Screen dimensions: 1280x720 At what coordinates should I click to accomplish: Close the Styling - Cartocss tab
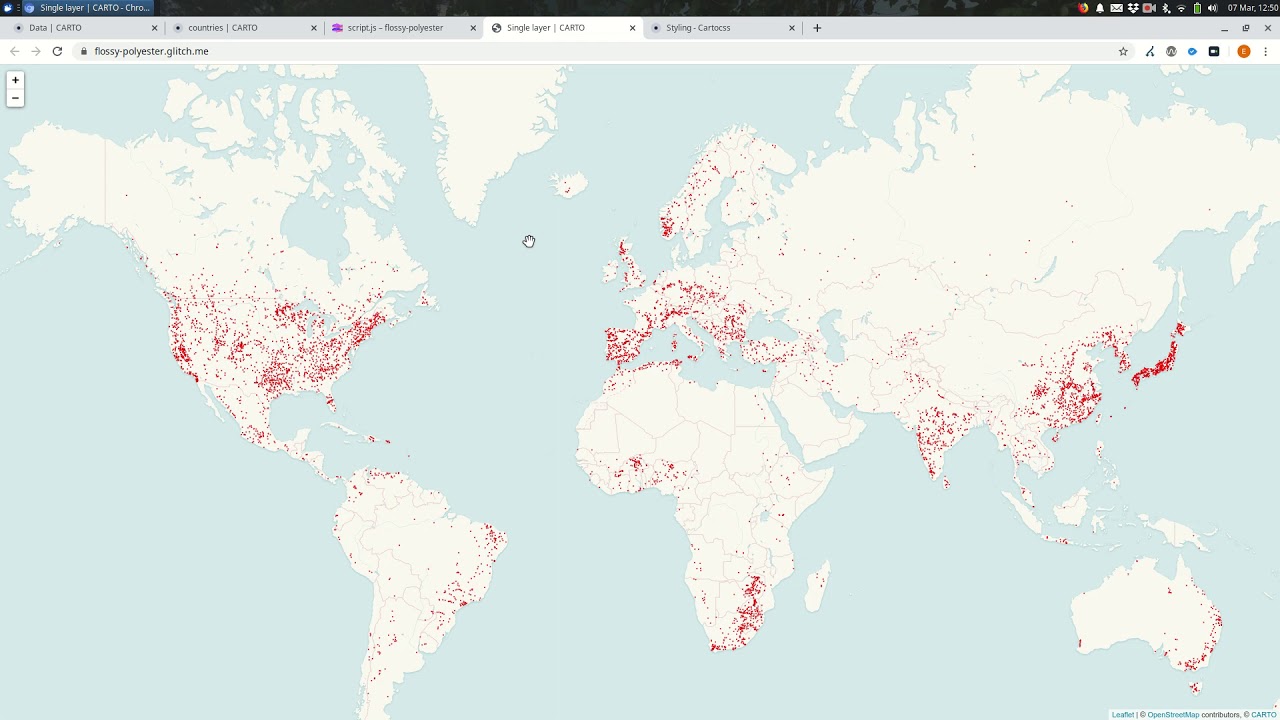tap(792, 28)
